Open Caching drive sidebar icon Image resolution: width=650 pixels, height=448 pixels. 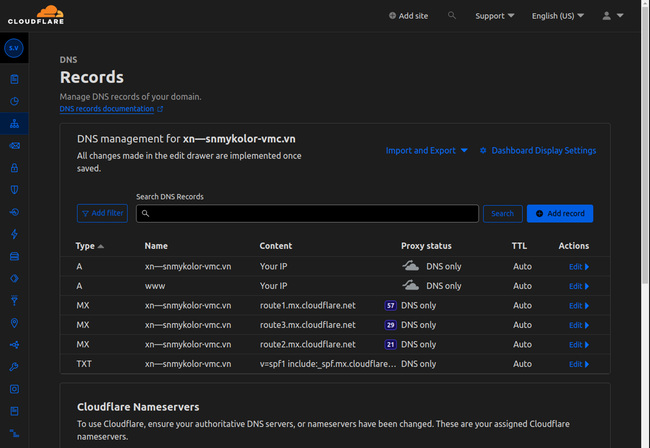pos(14,257)
